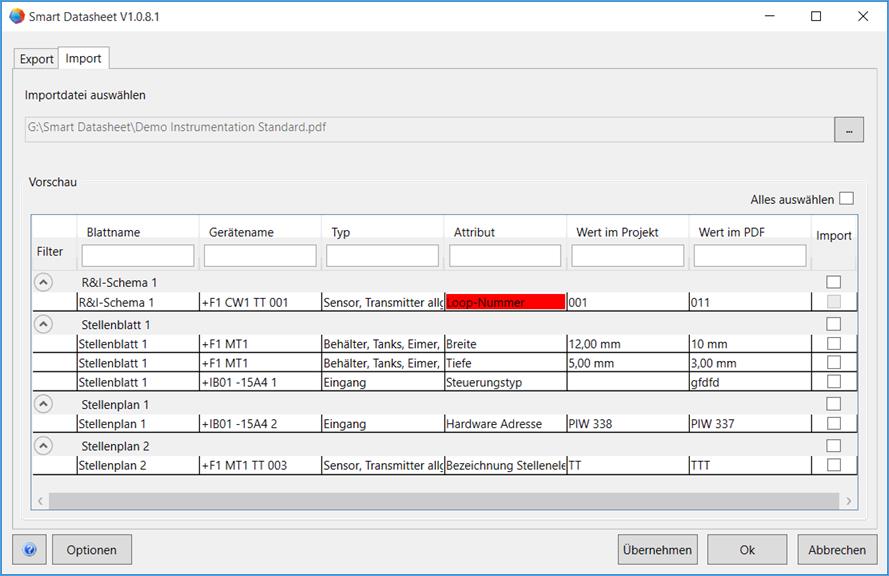The height and width of the screenshot is (576, 889).
Task: Confirm with the Ok button
Action: pos(747,549)
